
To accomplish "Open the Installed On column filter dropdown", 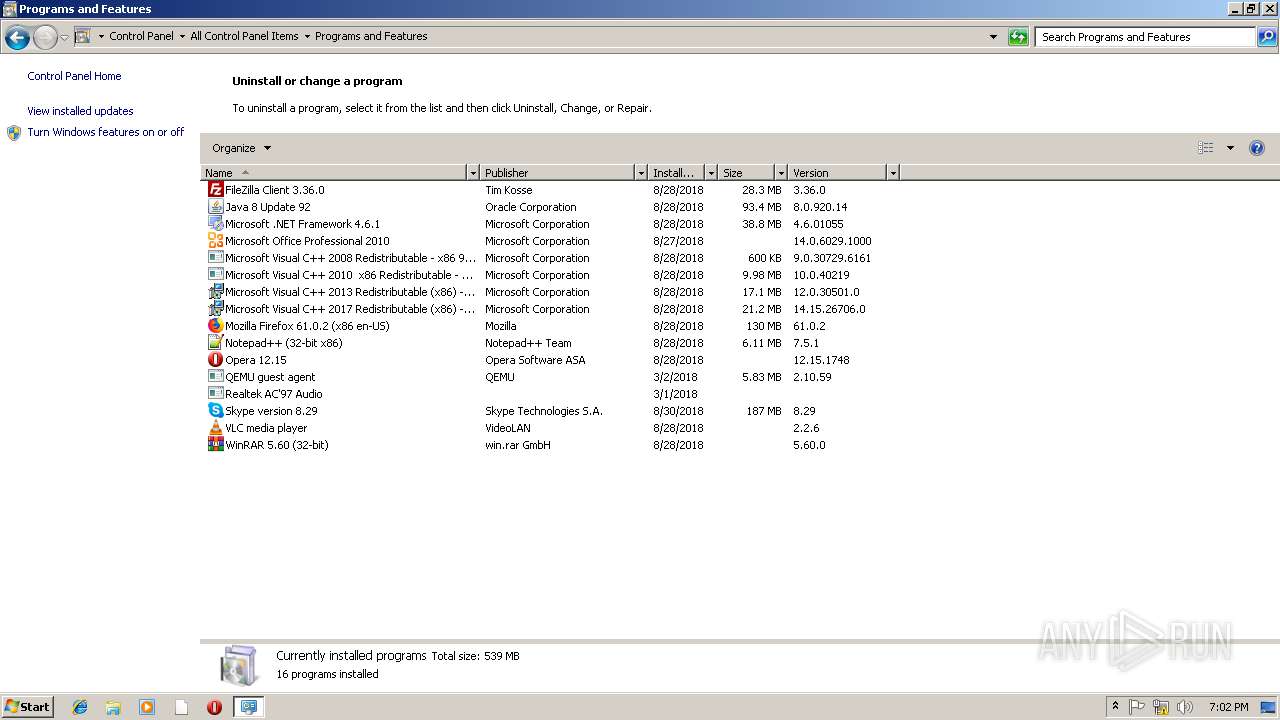I will (711, 173).
